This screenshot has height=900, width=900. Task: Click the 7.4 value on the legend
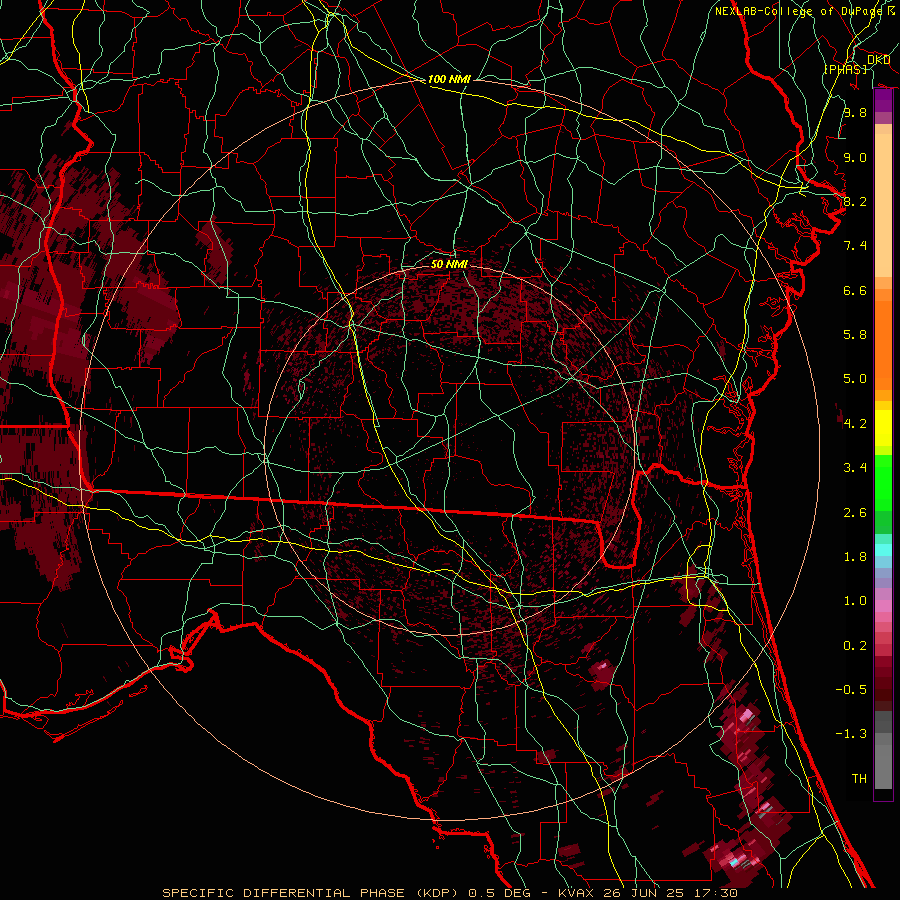pyautogui.click(x=855, y=246)
